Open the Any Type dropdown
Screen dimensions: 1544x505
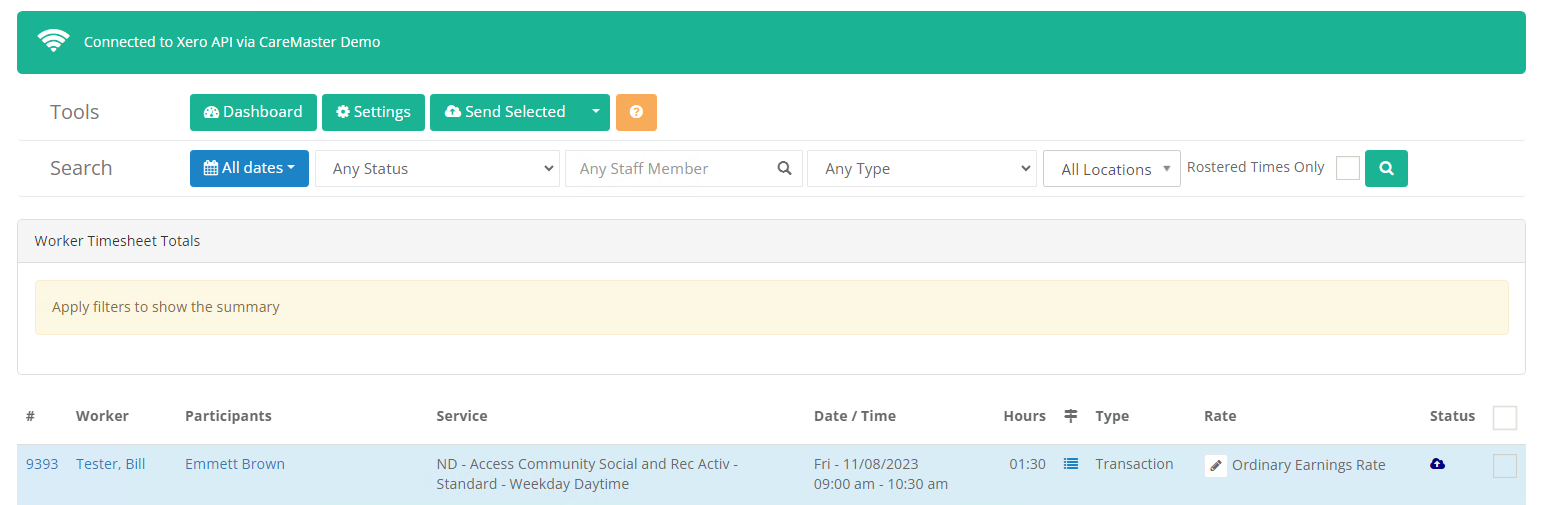pos(922,168)
